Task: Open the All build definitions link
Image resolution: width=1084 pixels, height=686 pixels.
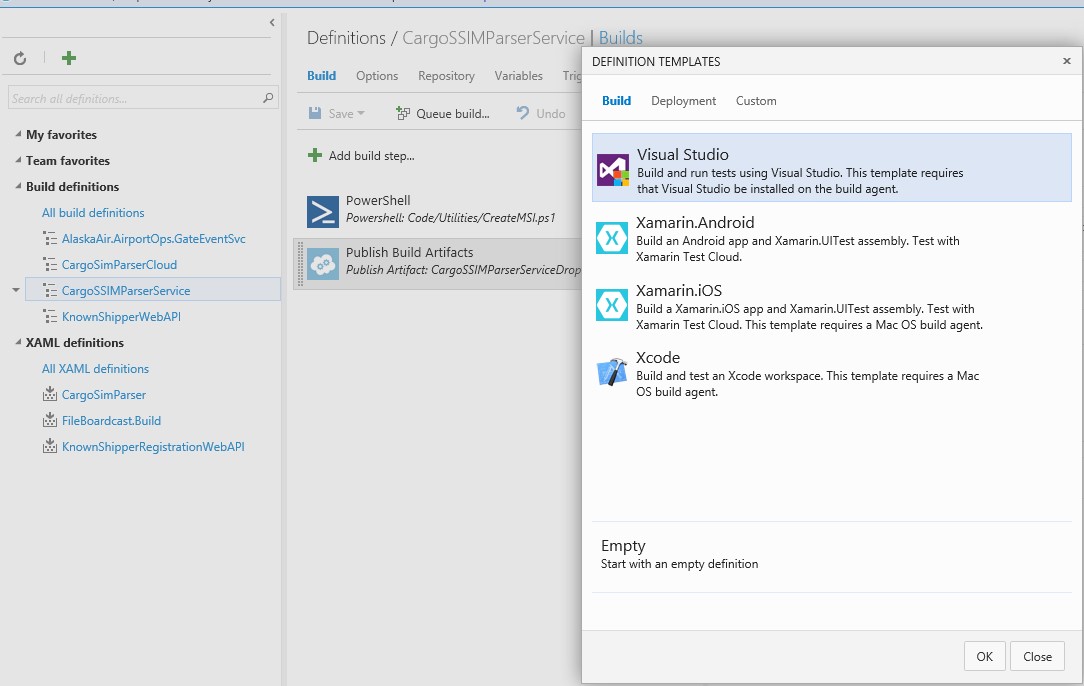Action: (x=93, y=213)
